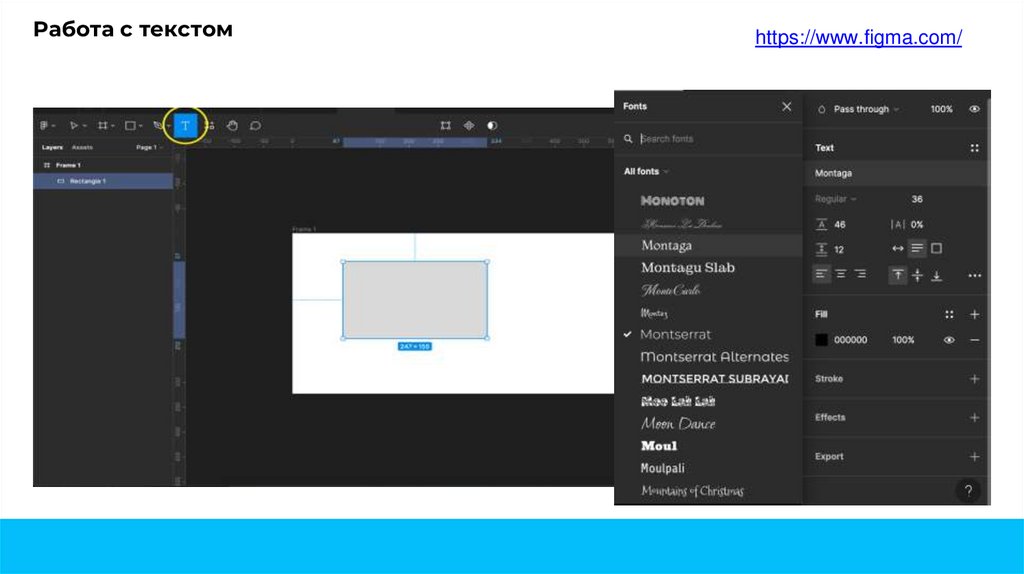
Task: Align text to top
Action: (898, 276)
